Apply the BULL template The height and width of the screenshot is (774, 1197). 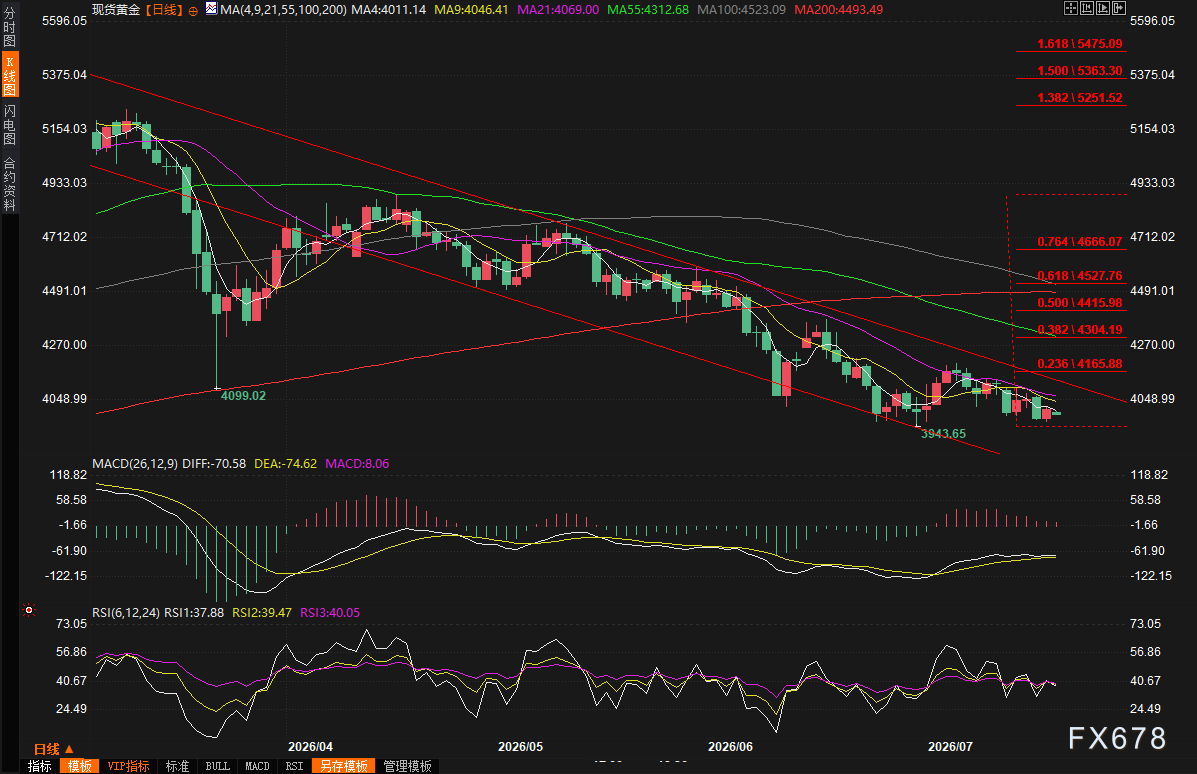click(x=218, y=766)
